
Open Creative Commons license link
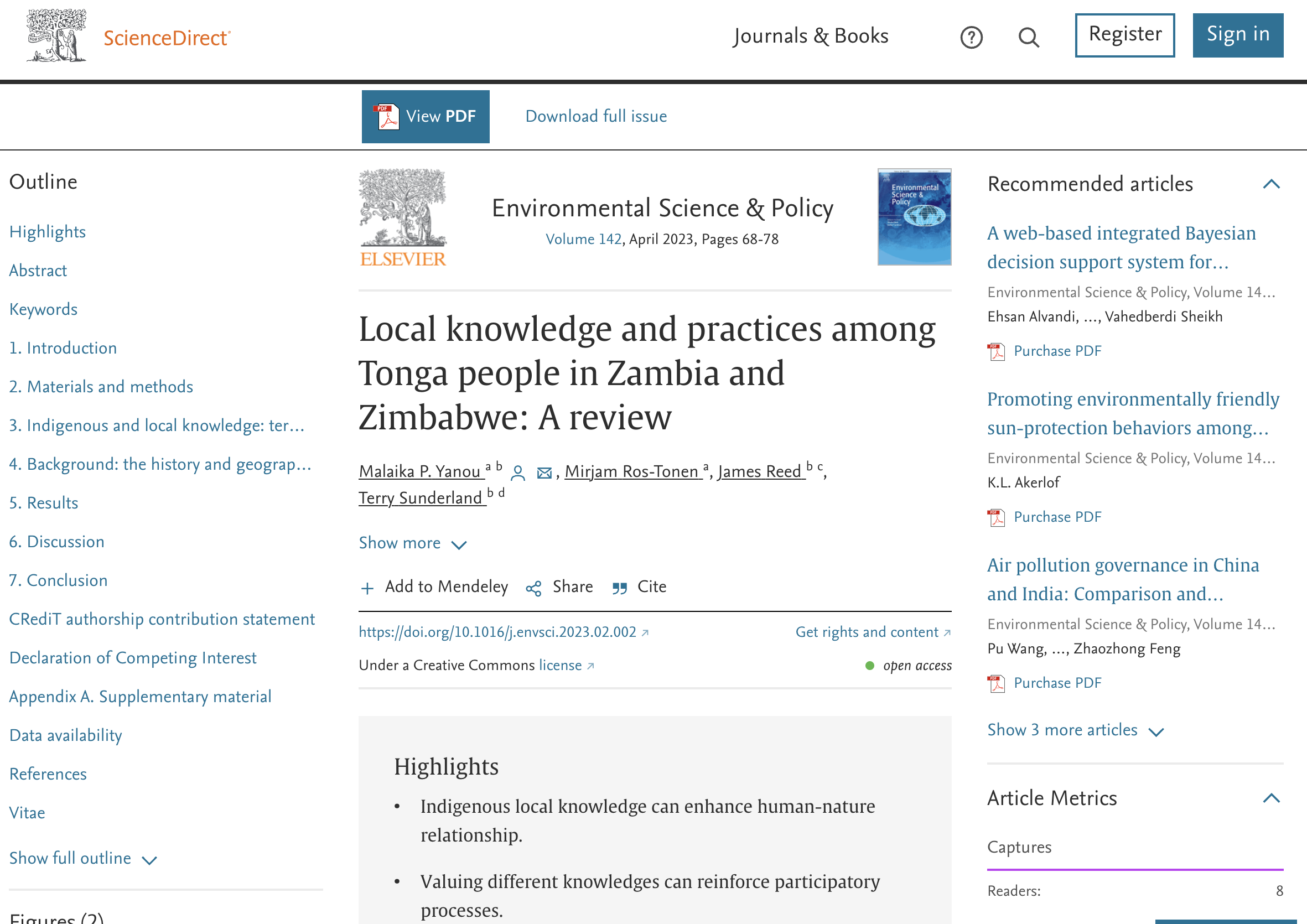coord(567,665)
